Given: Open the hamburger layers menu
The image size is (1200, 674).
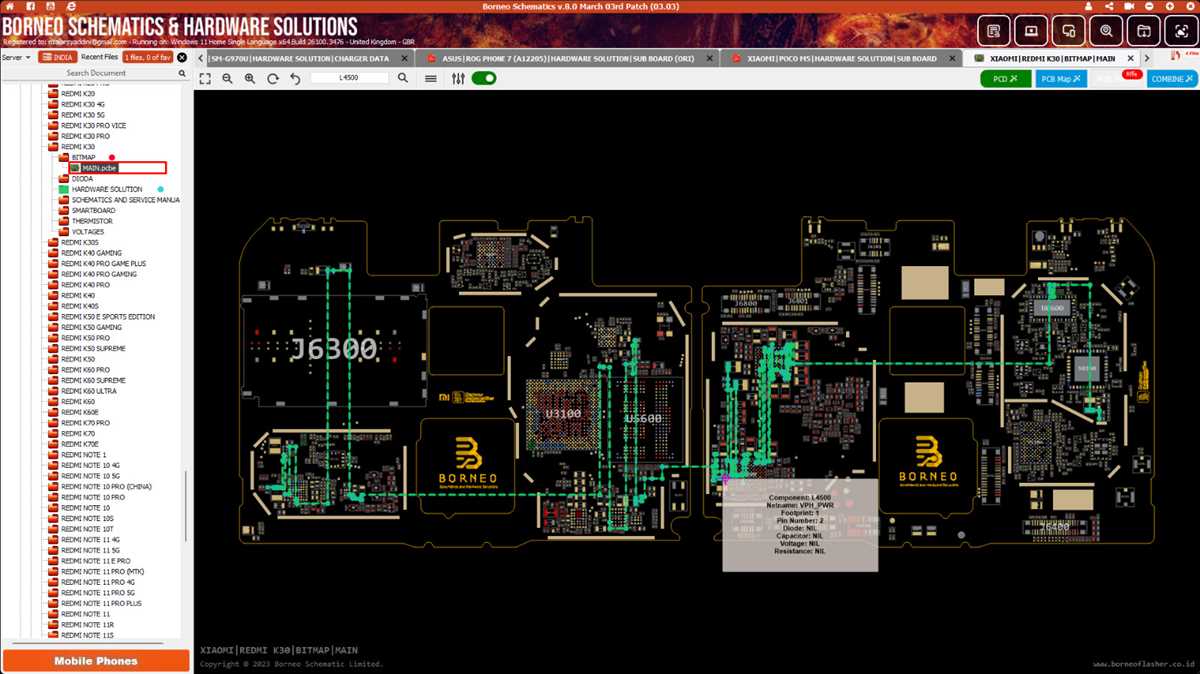Looking at the screenshot, I should [431, 78].
